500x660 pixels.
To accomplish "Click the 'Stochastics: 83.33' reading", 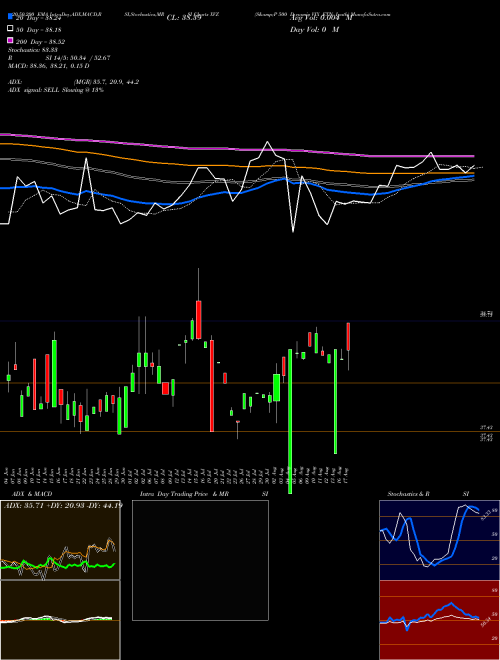I will coord(31,50).
